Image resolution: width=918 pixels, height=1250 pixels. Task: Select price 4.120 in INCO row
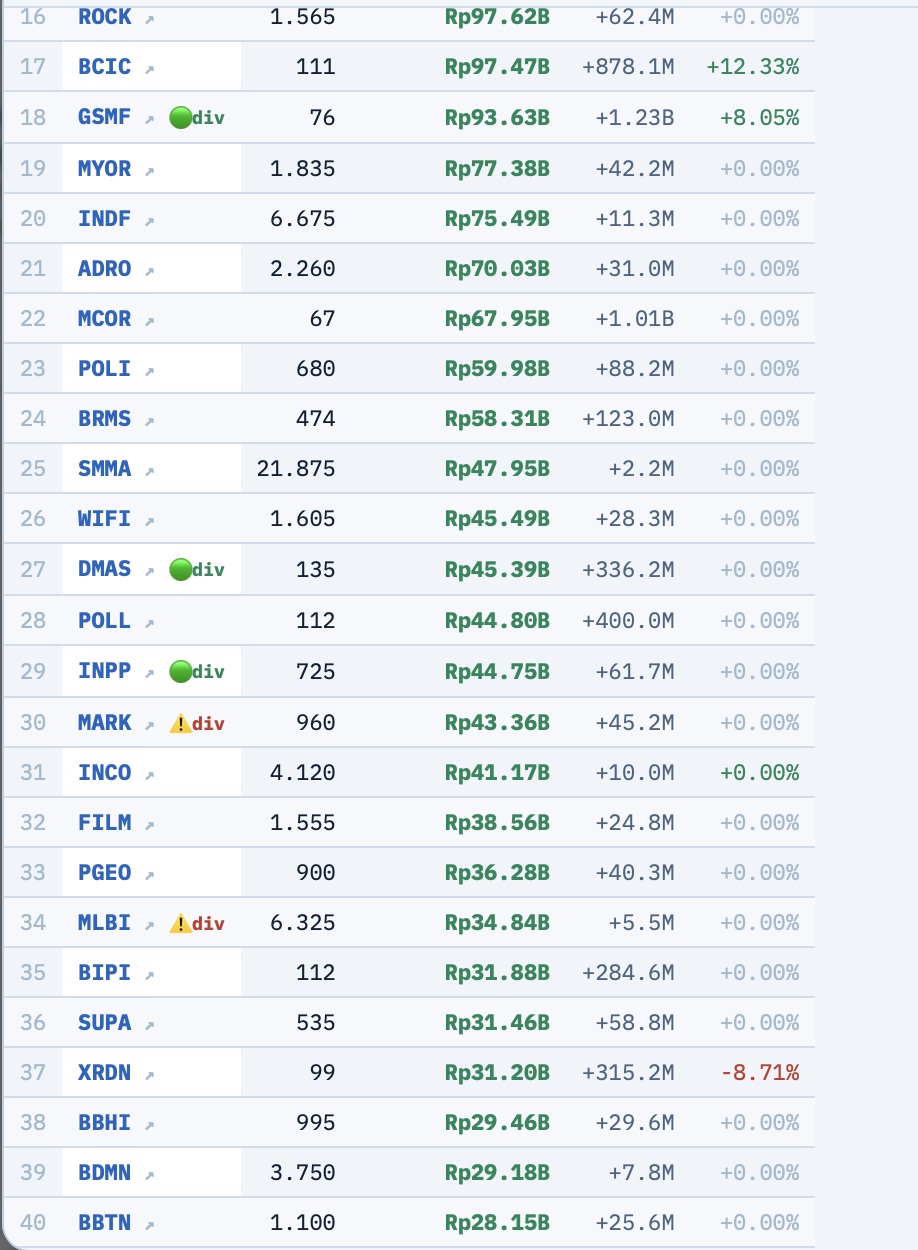click(x=302, y=772)
